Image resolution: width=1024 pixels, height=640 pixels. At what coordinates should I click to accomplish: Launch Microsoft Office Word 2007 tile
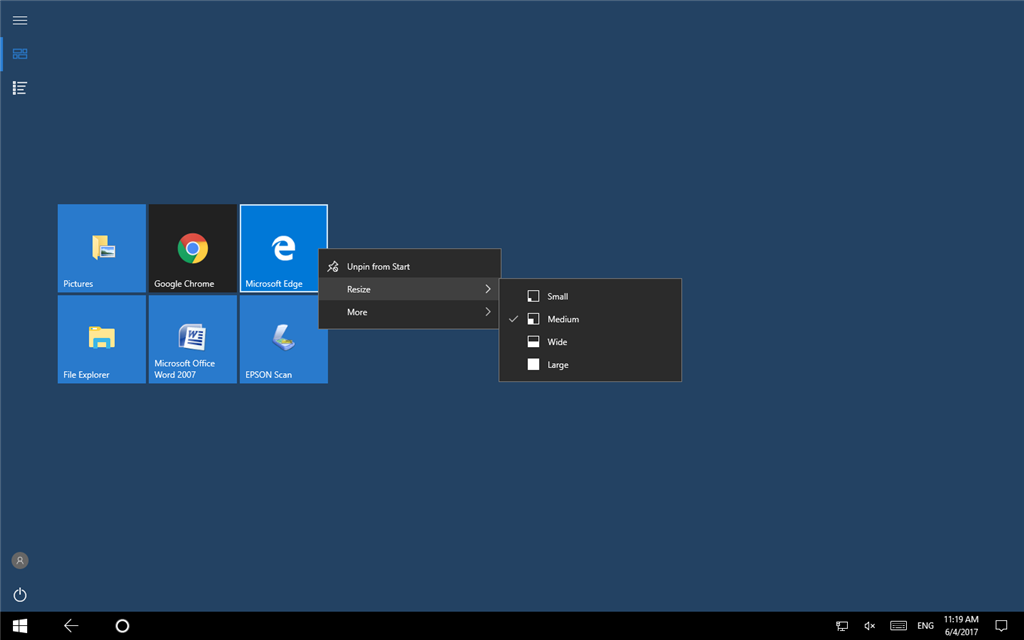point(193,339)
